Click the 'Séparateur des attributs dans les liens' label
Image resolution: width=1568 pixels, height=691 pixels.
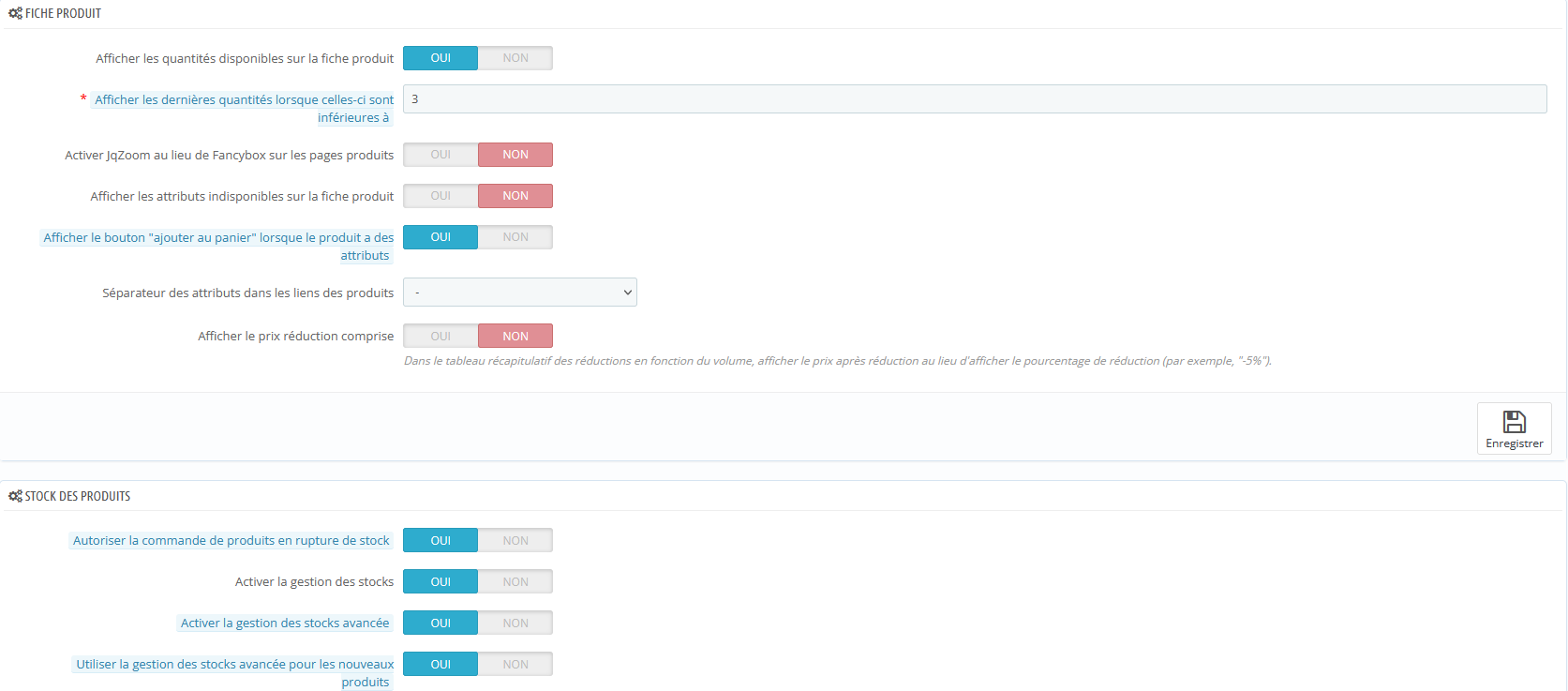pyautogui.click(x=248, y=293)
